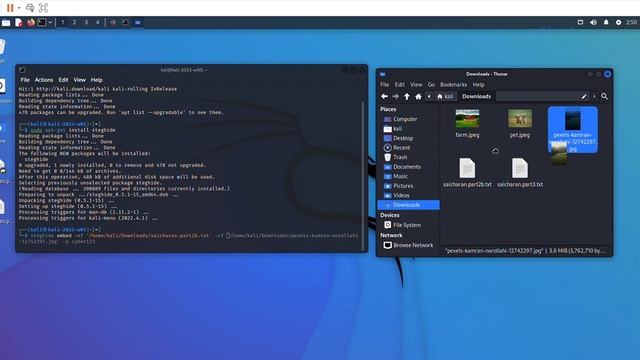The image size is (640, 360).
Task: Select kali home in Places sidebar
Action: [x=409, y=129]
